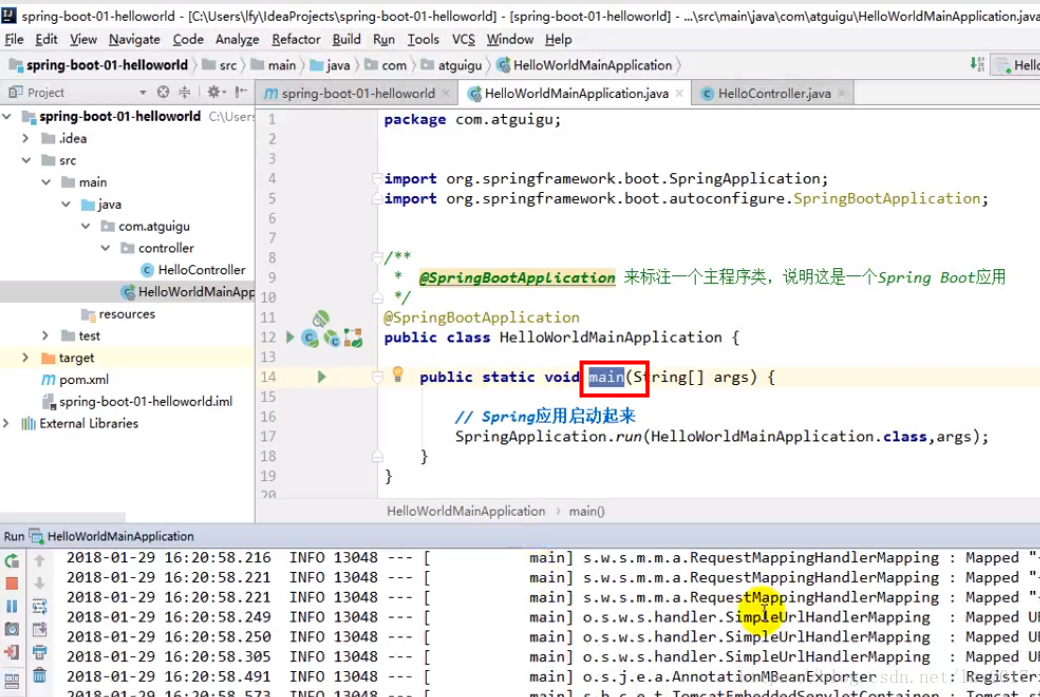Image resolution: width=1040 pixels, height=697 pixels.
Task: Pause console output in Run panel
Action: (12, 606)
